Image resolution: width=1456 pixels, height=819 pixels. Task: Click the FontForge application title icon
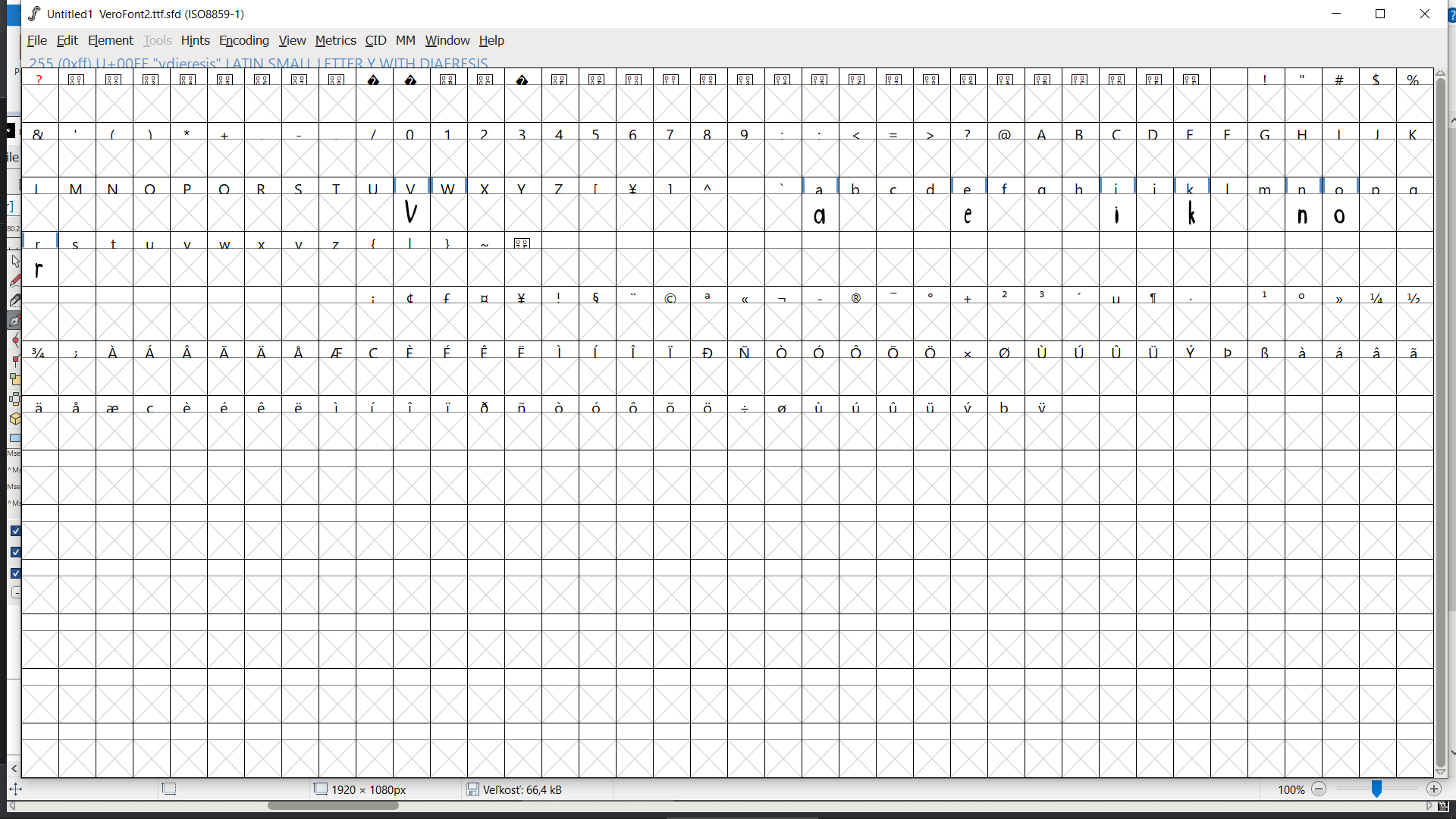[34, 14]
